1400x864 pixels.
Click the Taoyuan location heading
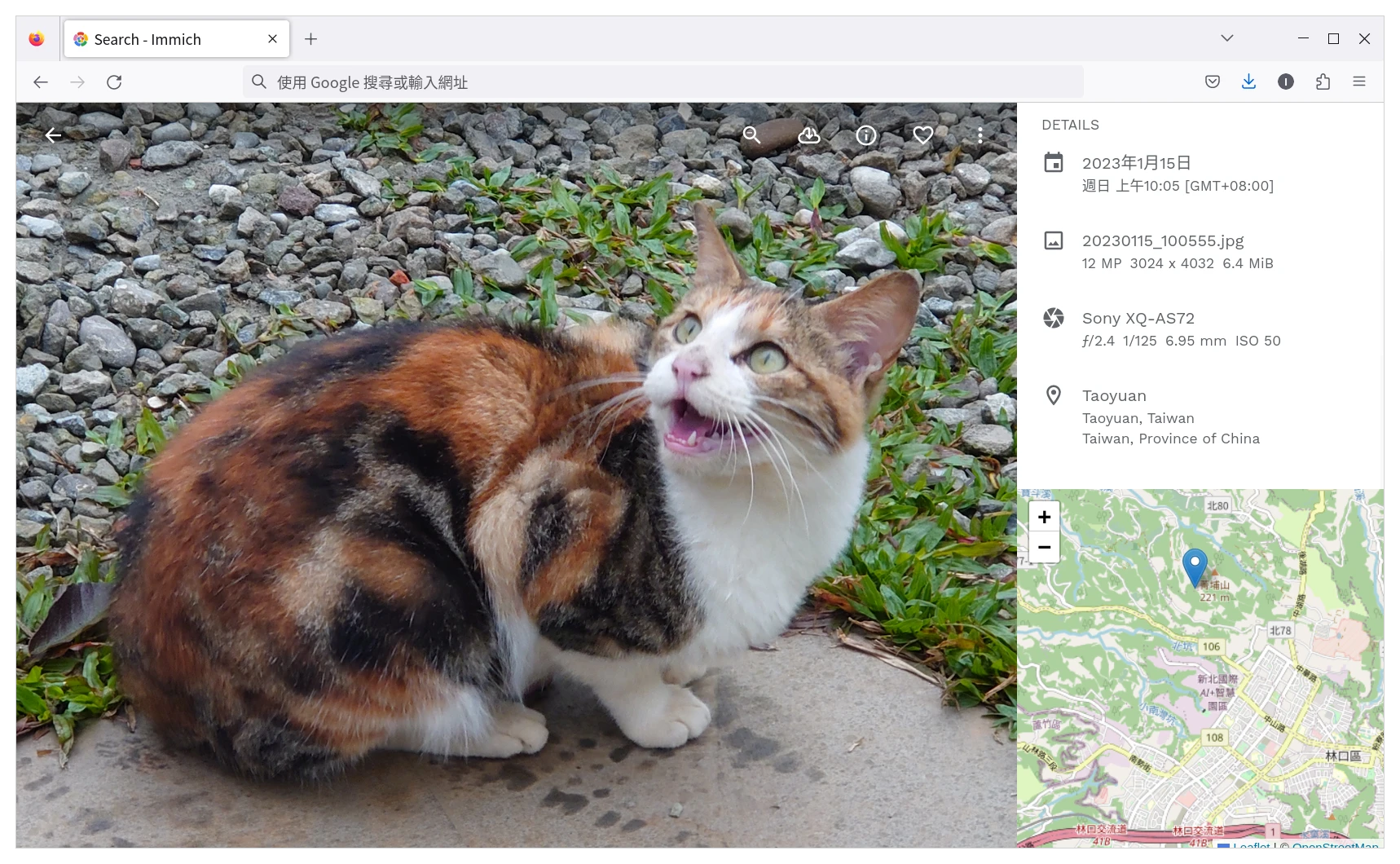pos(1114,396)
